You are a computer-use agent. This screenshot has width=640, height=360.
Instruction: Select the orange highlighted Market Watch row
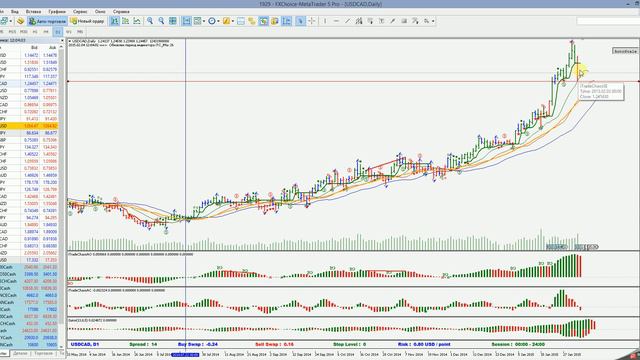29,126
